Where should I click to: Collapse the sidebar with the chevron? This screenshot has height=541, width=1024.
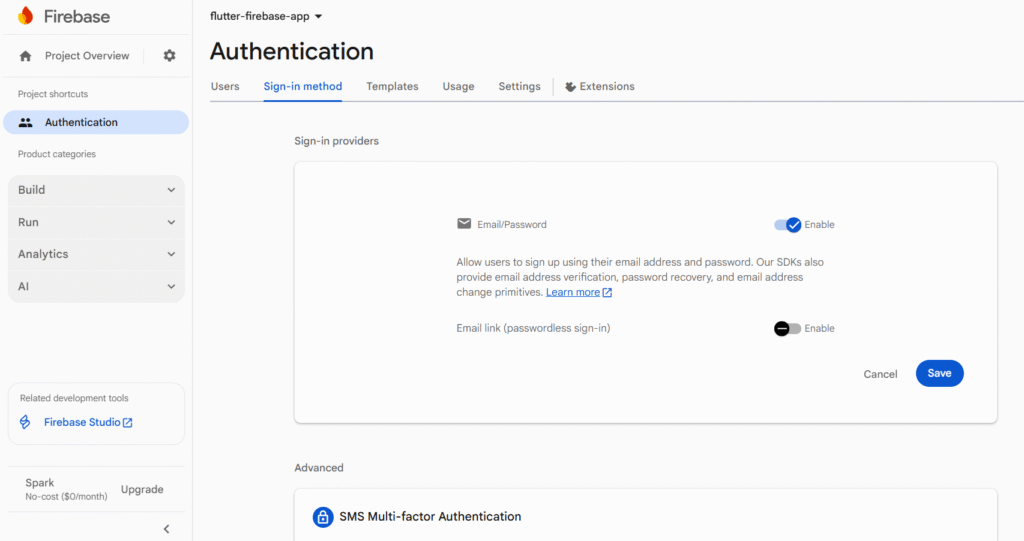(166, 529)
